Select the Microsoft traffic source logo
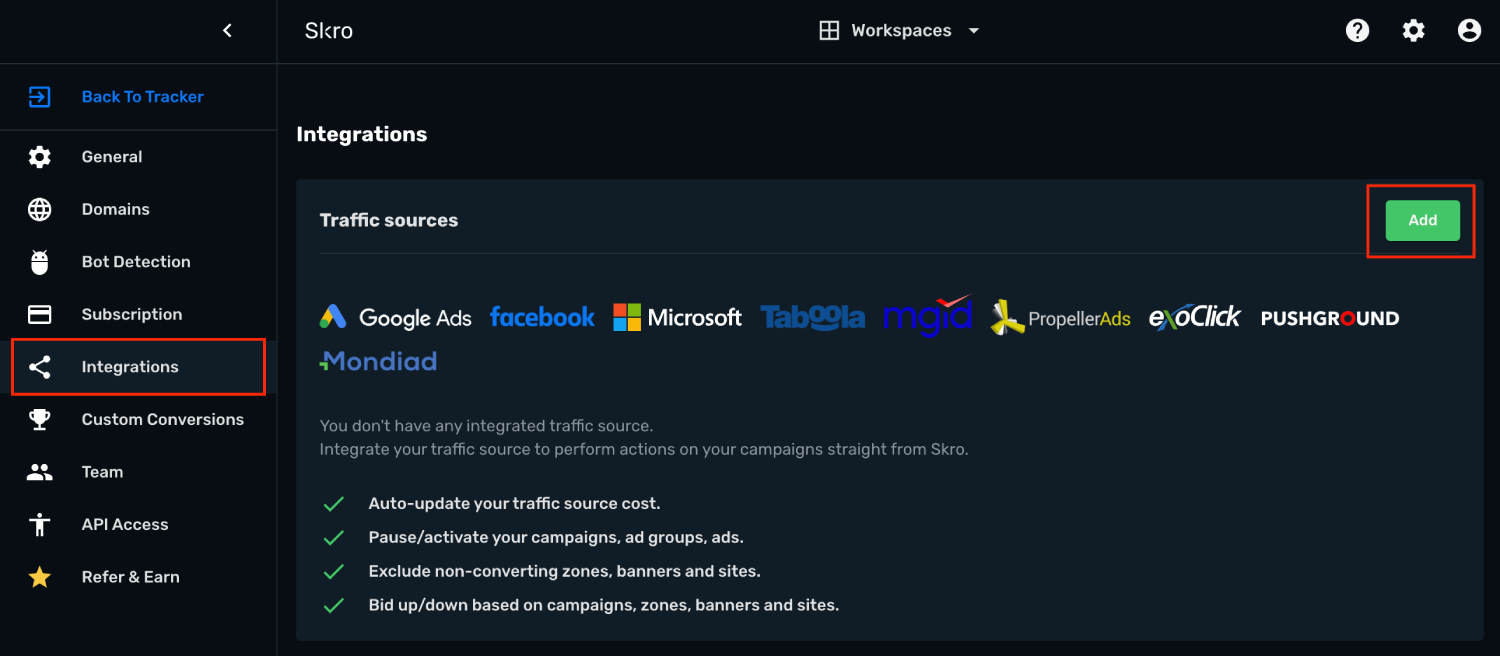 pyautogui.click(x=677, y=318)
